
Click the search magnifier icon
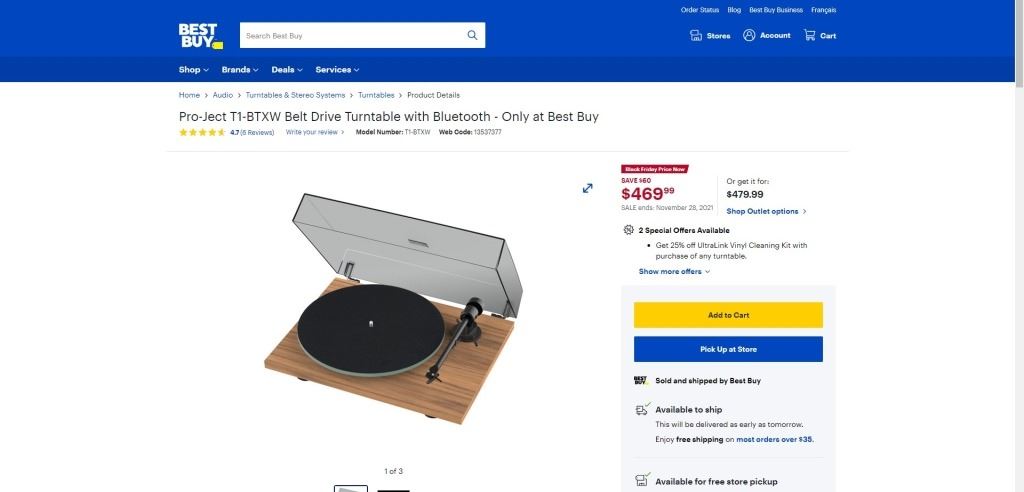coord(472,35)
